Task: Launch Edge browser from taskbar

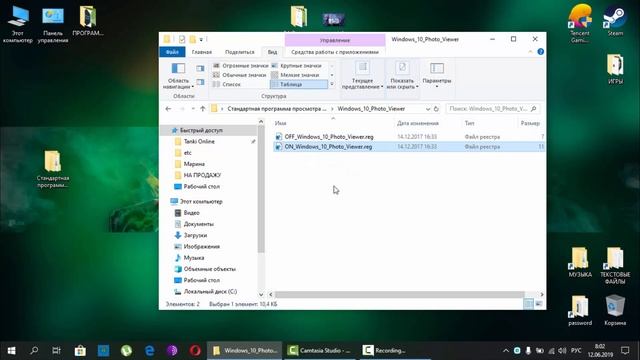Action: pos(149,350)
